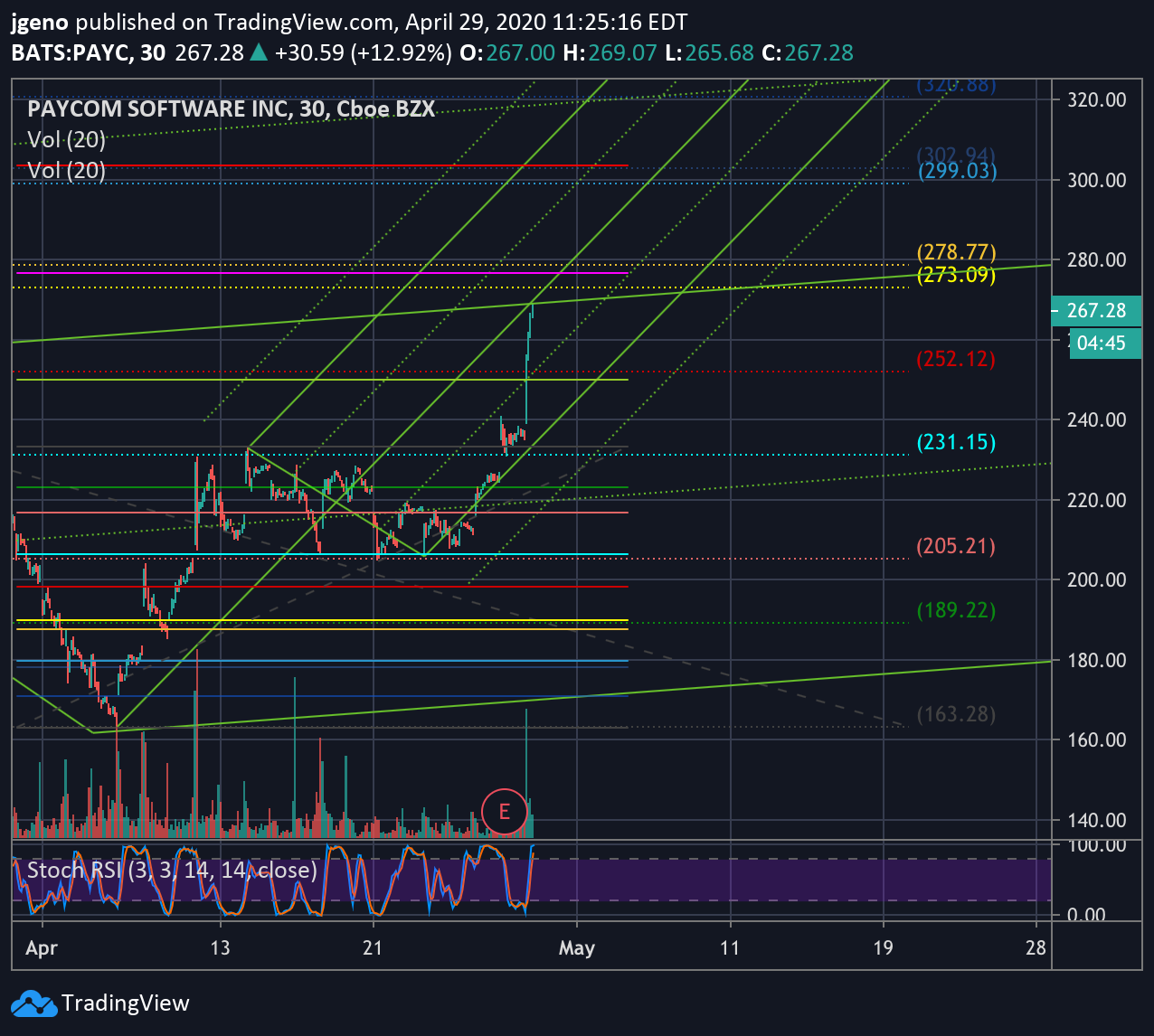Click the (273.09) yellow price level label
This screenshot has width=1154, height=1036.
coord(956,275)
